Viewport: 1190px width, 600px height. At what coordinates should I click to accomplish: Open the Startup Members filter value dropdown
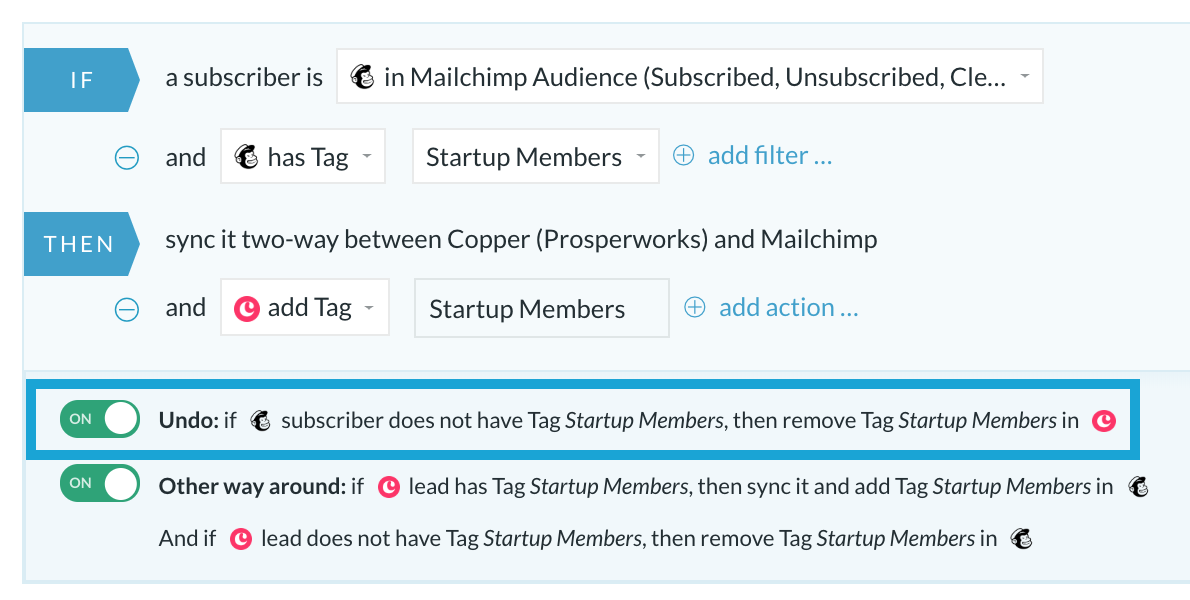point(536,156)
